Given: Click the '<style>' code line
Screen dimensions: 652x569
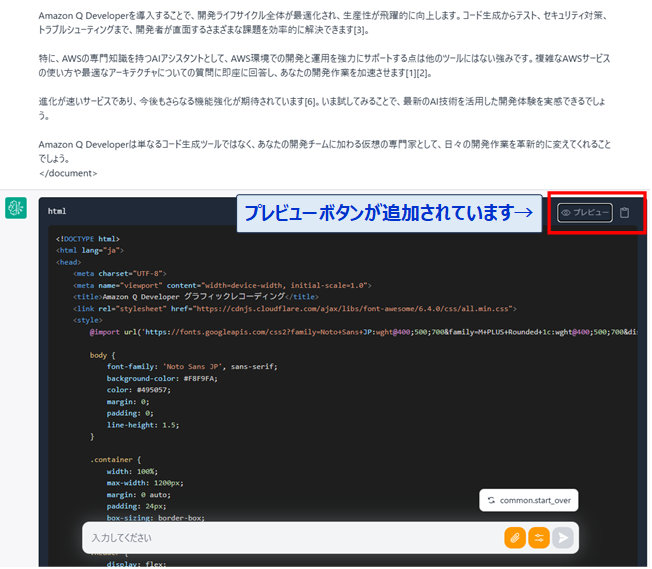Looking at the screenshot, I should point(87,320).
